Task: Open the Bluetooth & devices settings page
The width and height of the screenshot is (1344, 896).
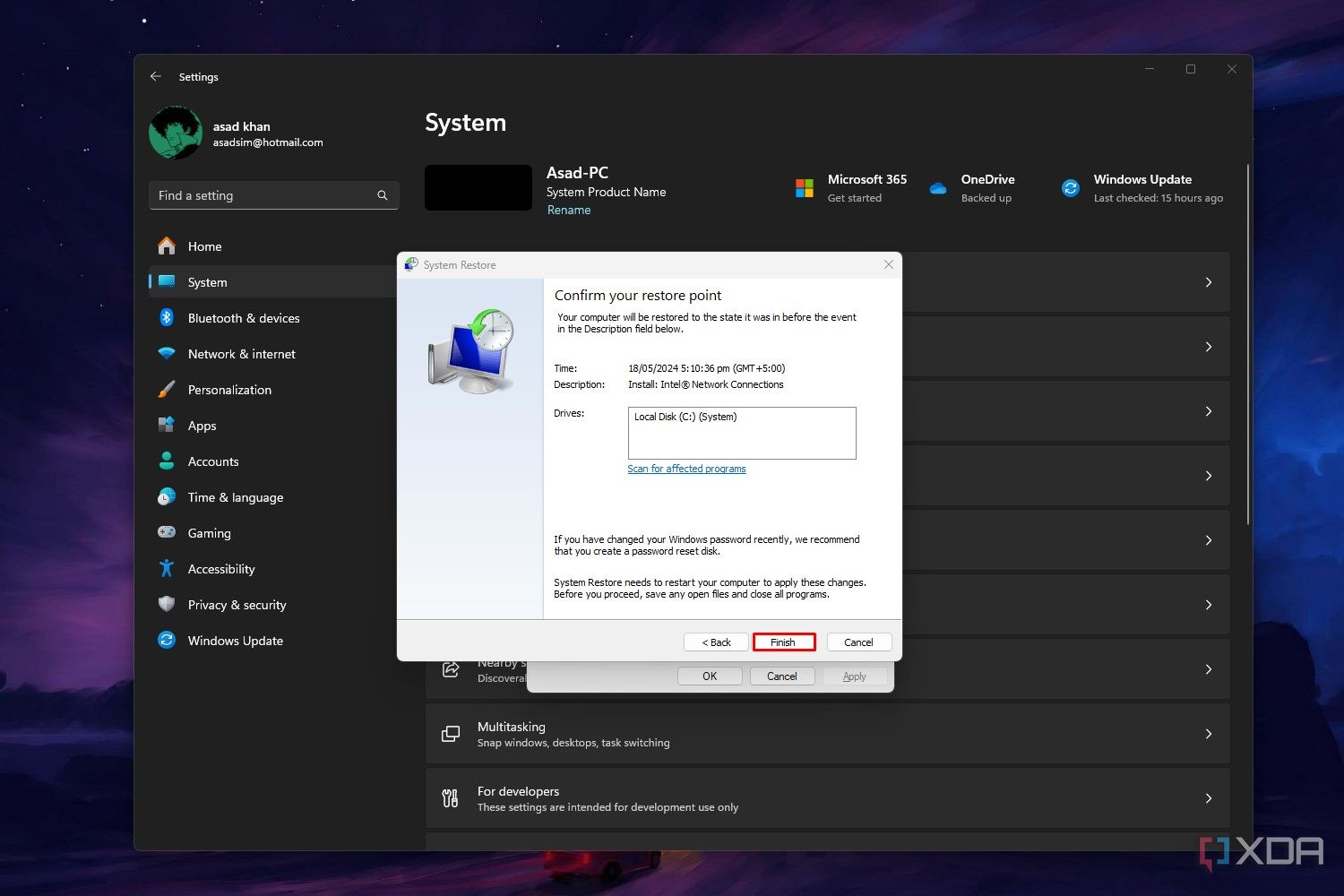Action: click(273, 317)
